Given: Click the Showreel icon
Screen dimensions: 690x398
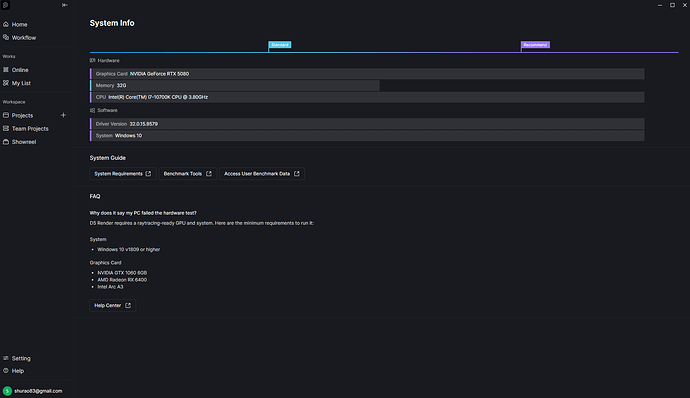Looking at the screenshot, I should pos(6,142).
